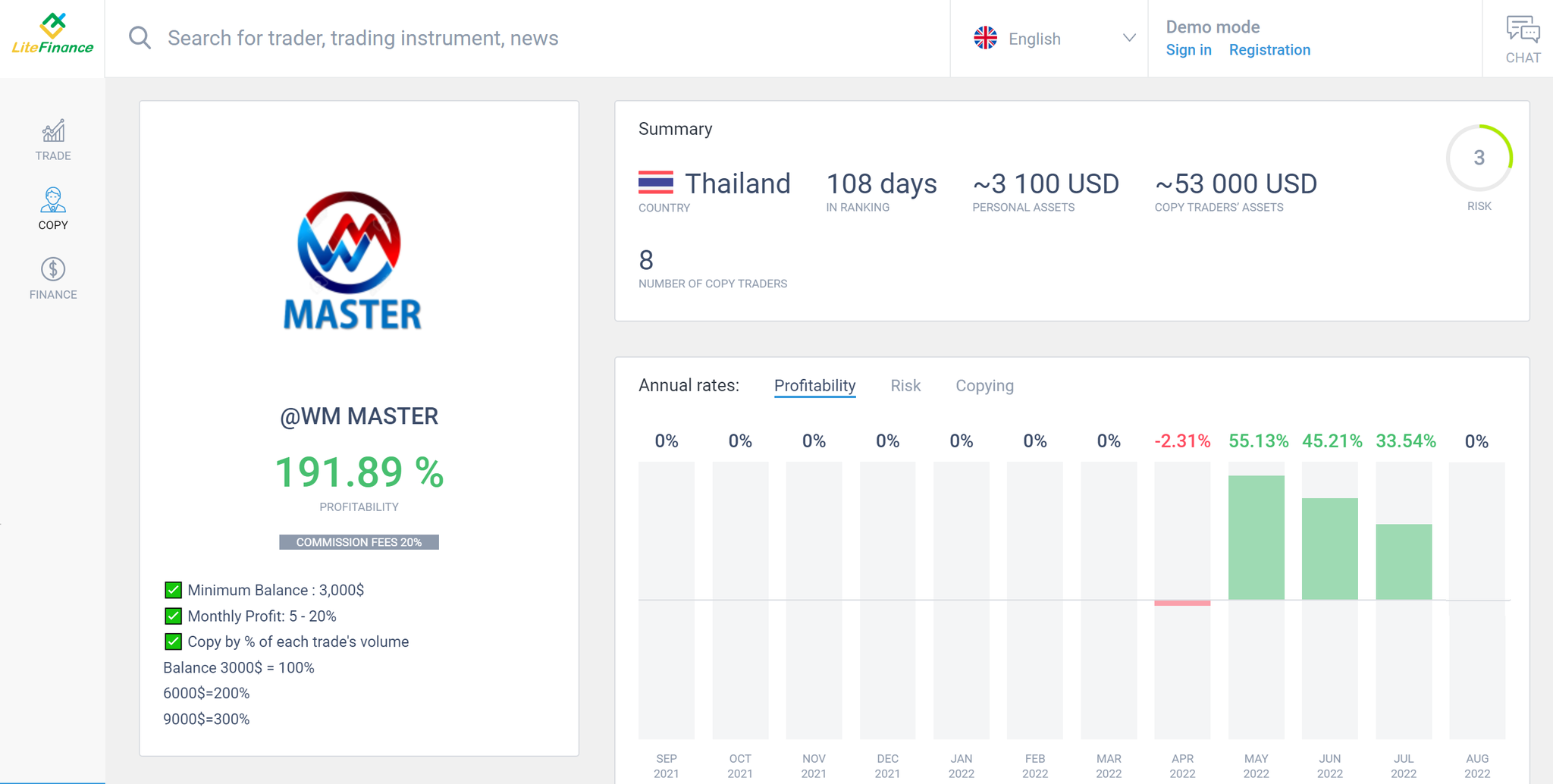Open the Finance sidebar section

coord(53,278)
